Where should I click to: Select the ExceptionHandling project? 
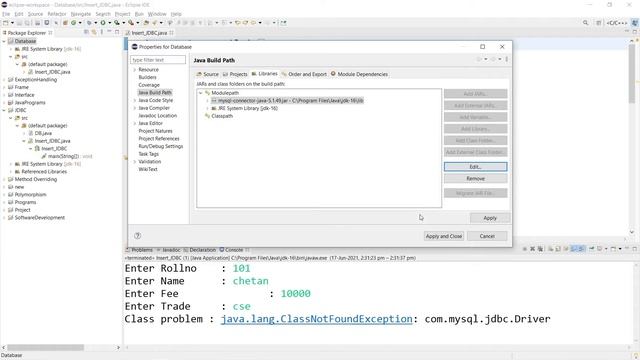click(x=36, y=80)
